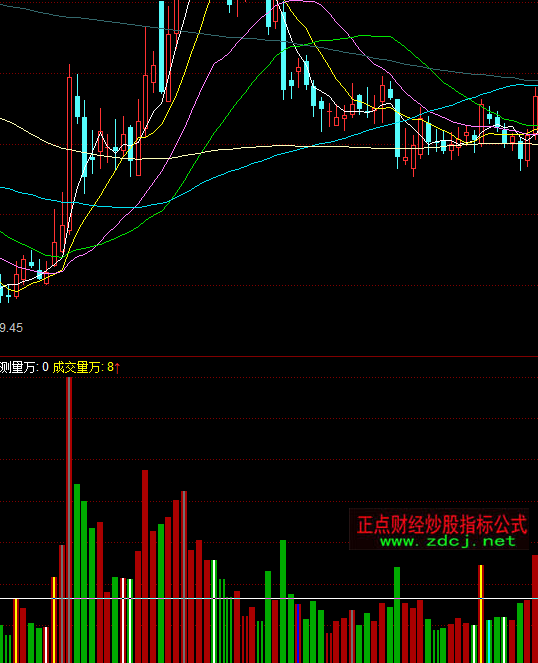The image size is (538, 663).
Task: Select the tallest gray-striped volume bar
Action: [x=69, y=520]
